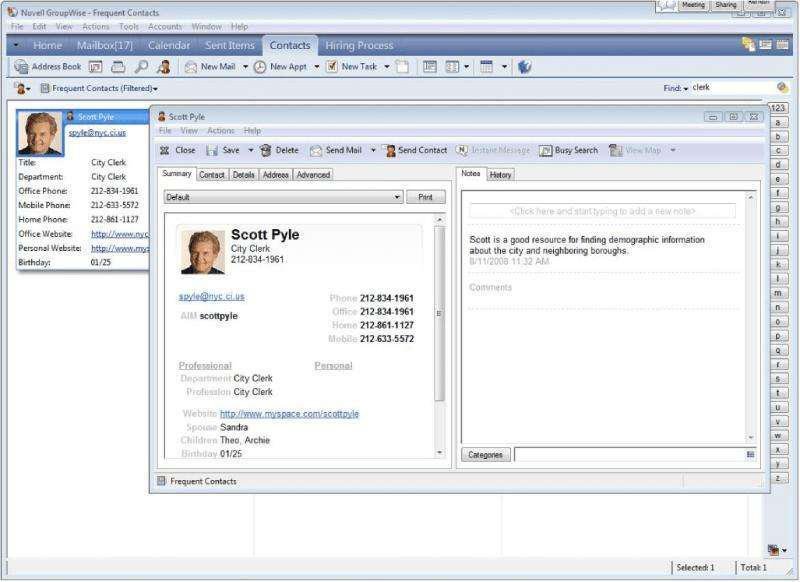
Task: Open the Hiring Process tab
Action: click(359, 45)
